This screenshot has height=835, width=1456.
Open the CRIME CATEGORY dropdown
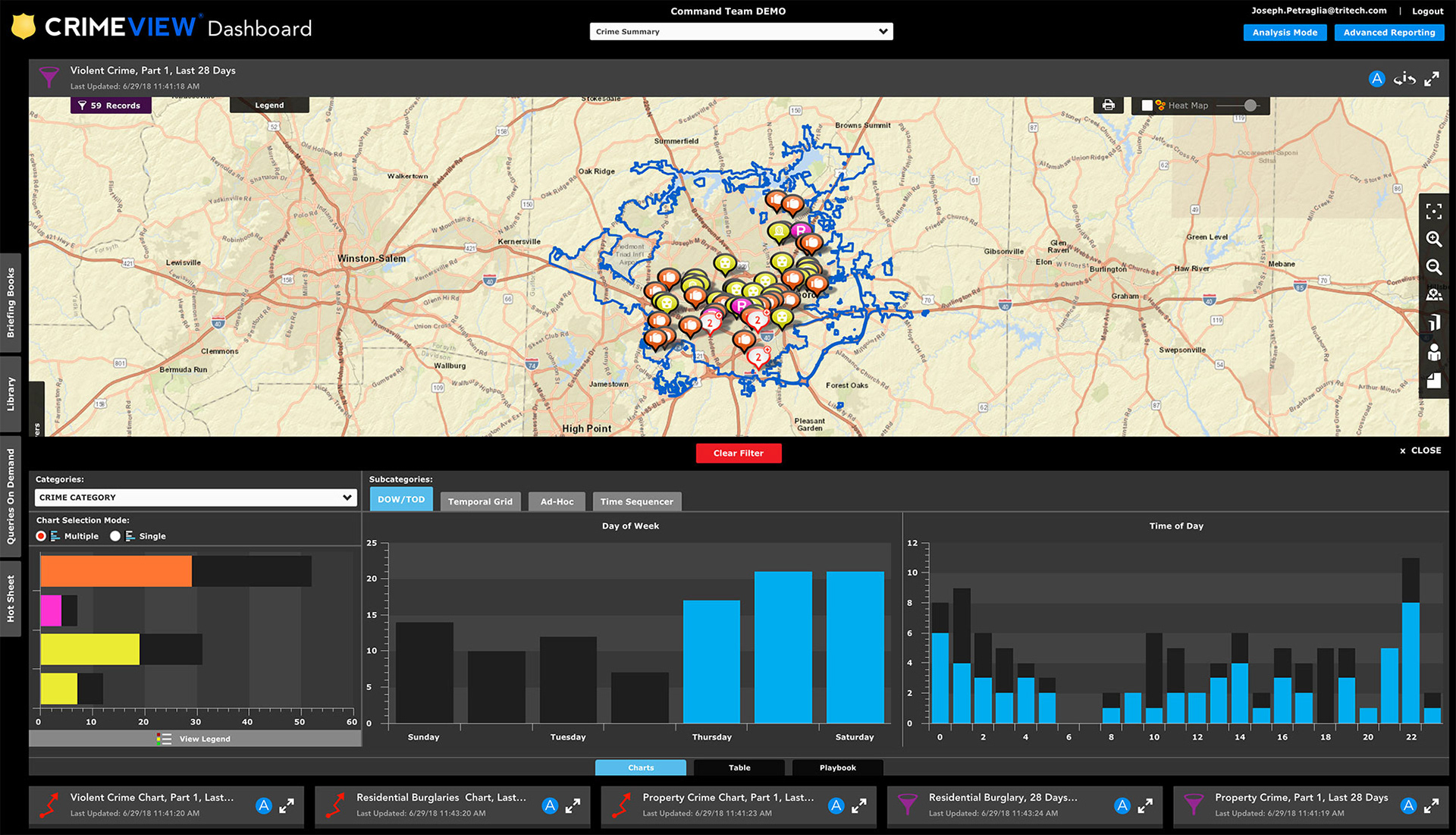click(196, 498)
